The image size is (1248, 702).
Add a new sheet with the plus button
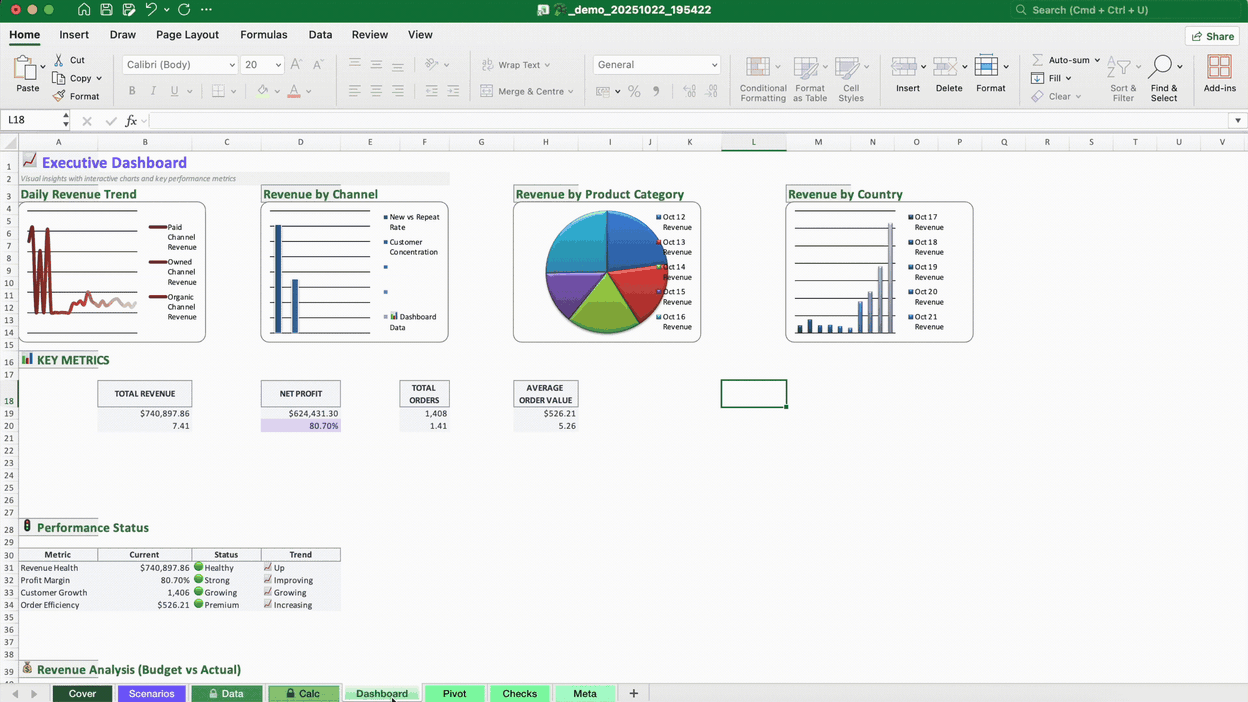tap(632, 692)
